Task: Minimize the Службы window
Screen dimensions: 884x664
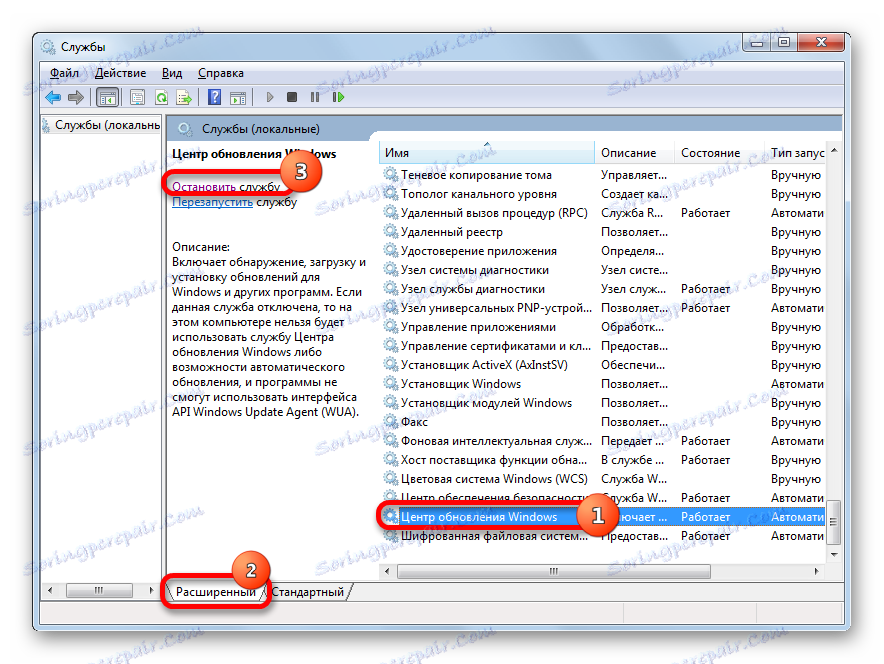Action: click(757, 42)
